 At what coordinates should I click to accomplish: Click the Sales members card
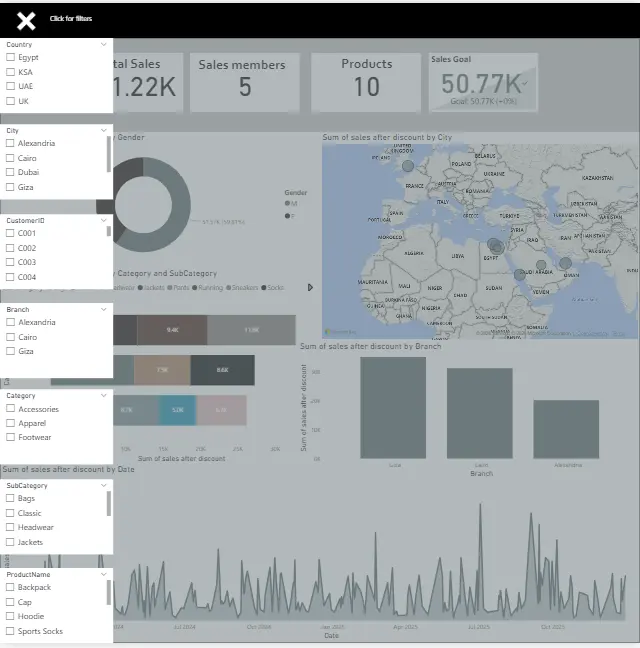[x=245, y=82]
